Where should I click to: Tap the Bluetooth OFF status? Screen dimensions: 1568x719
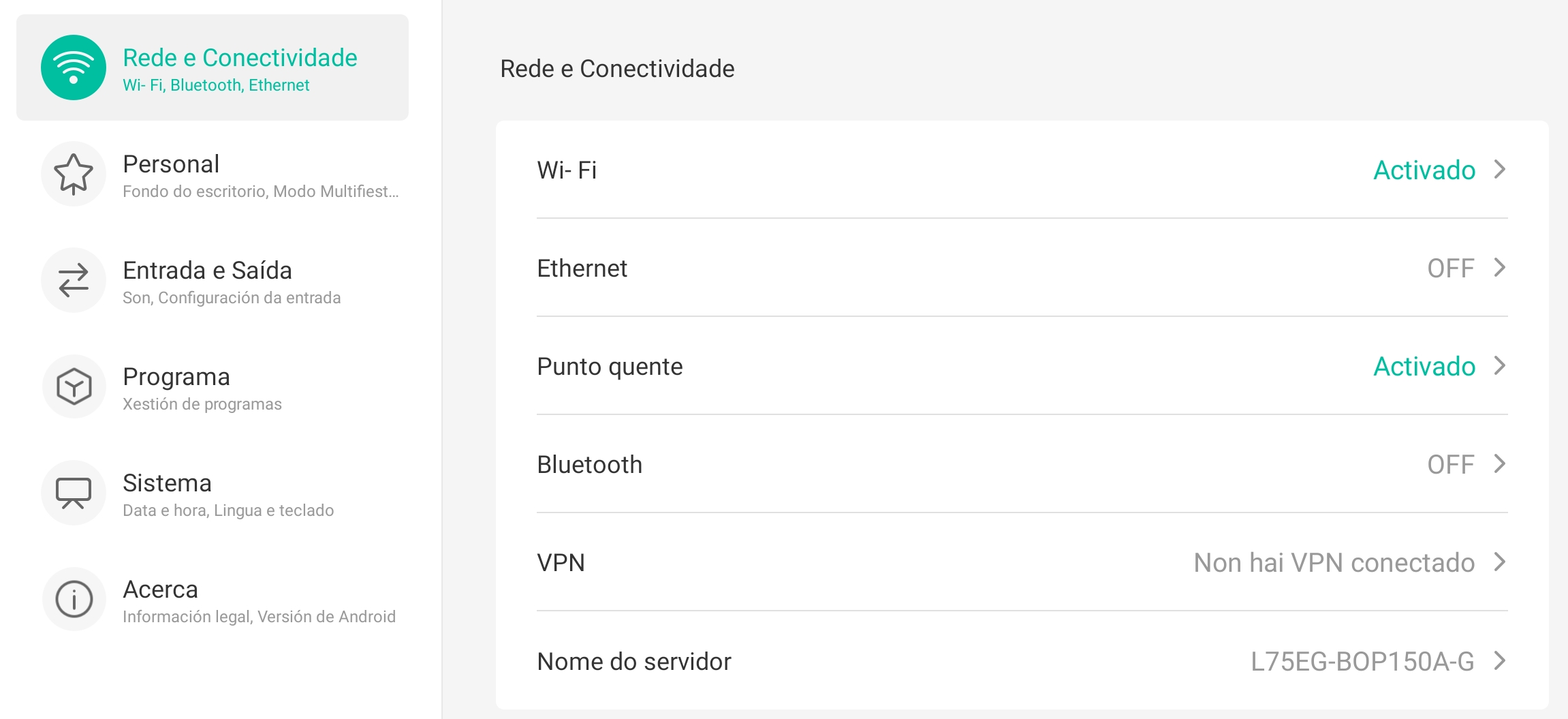click(x=1450, y=465)
